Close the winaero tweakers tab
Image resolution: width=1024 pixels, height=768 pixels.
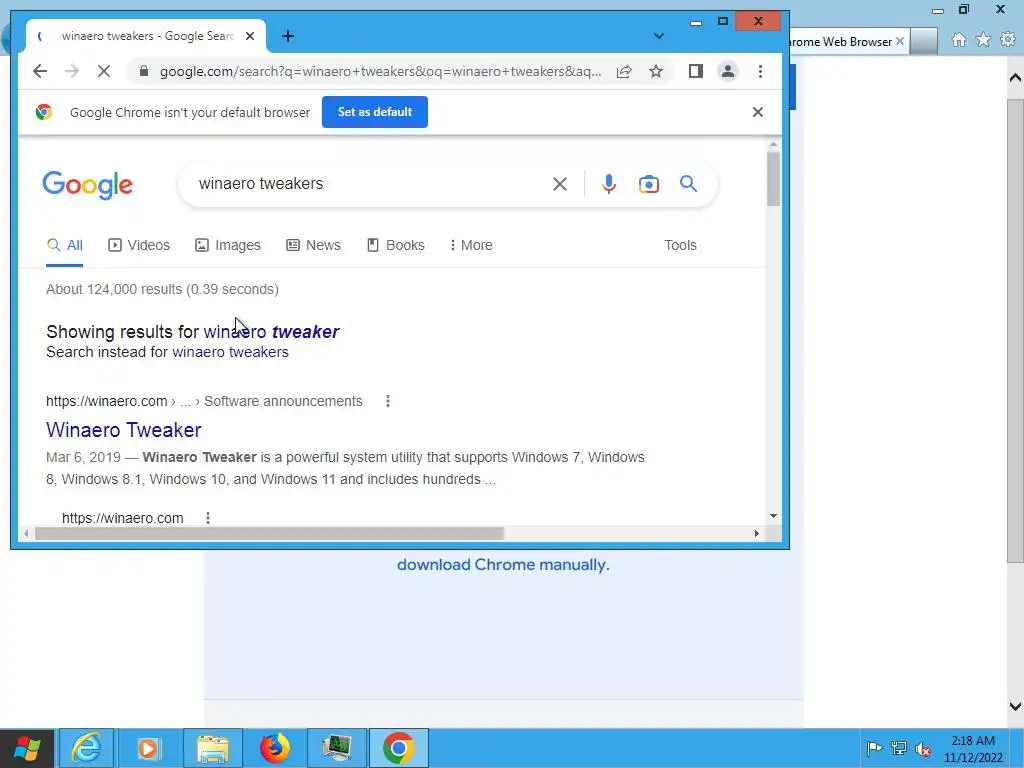[x=249, y=36]
